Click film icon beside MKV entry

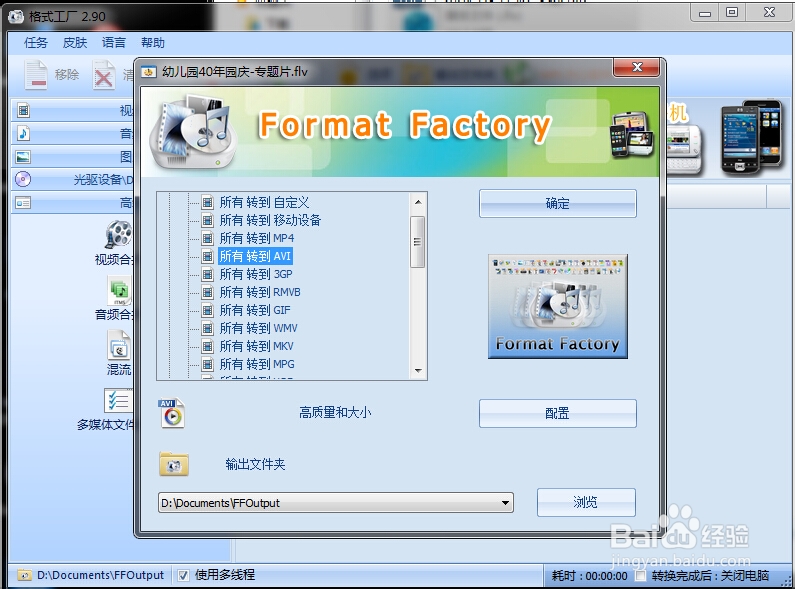coord(207,346)
